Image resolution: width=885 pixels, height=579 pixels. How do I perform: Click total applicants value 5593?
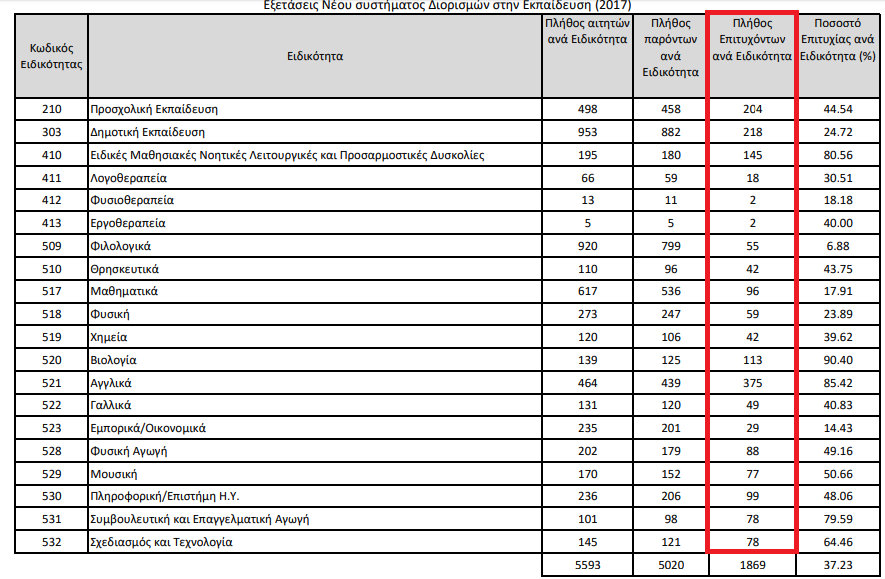tap(588, 565)
